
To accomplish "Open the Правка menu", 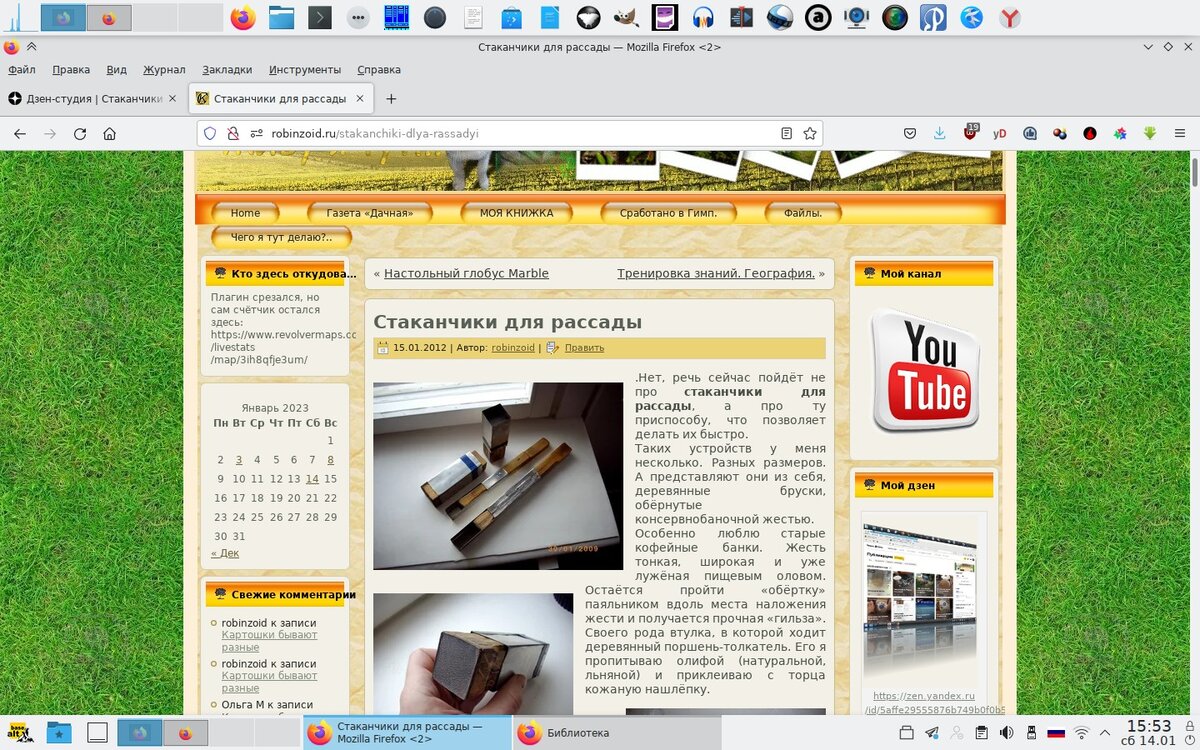I will tap(71, 70).
